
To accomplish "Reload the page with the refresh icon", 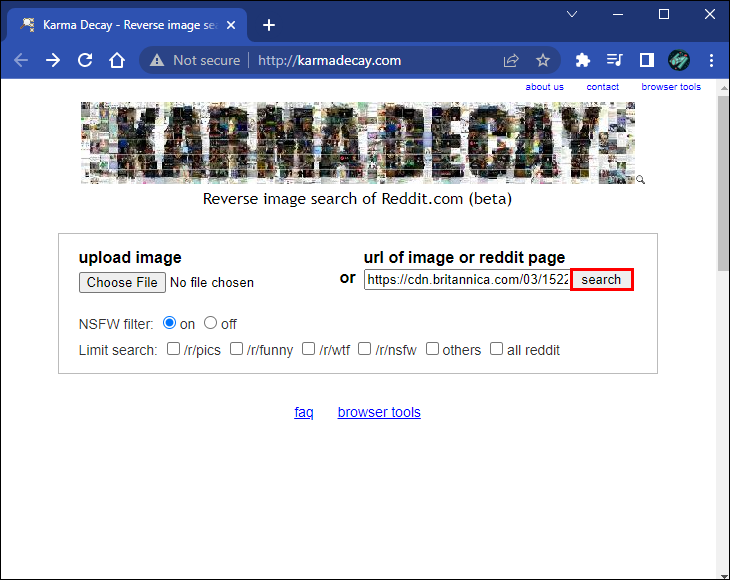I will click(x=85, y=60).
